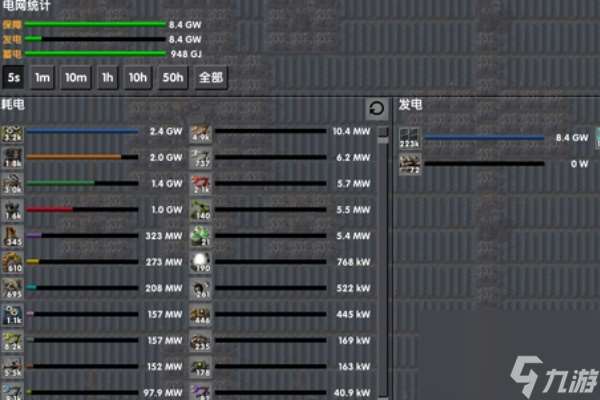The image size is (600, 400).
Task: Click the 保障 satisfaction progress bar
Action: pyautogui.click(x=95, y=24)
